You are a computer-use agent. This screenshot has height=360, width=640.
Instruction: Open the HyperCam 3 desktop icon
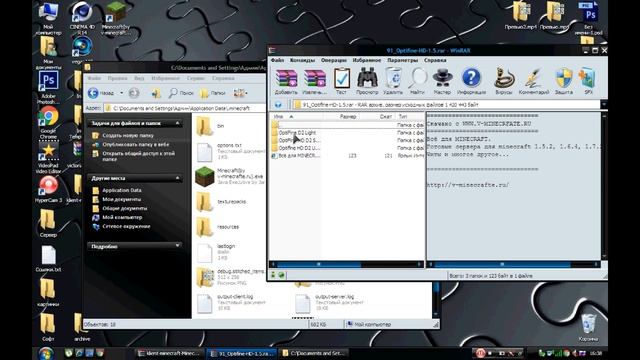(x=49, y=189)
